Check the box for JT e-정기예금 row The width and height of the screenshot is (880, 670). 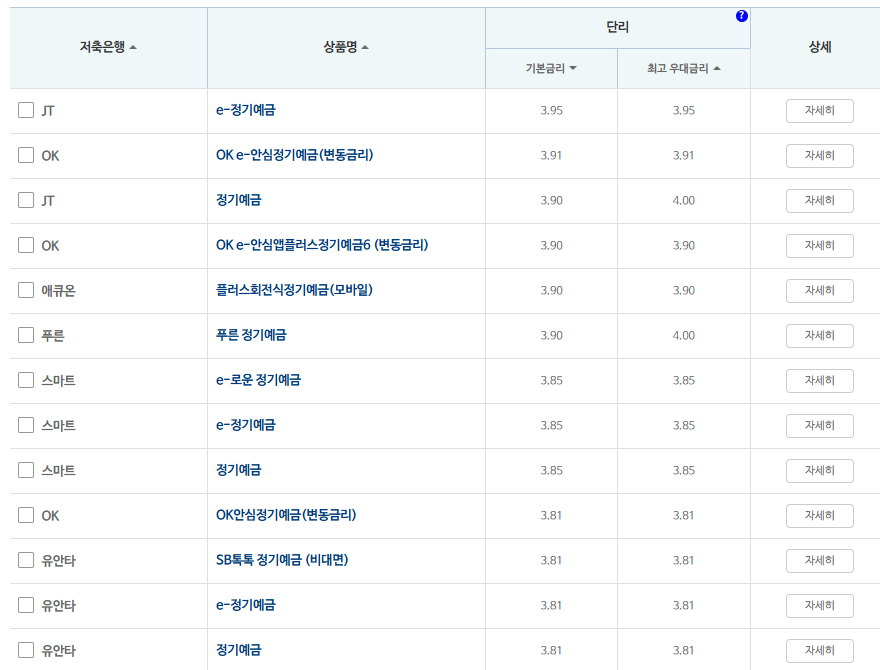pos(26,110)
